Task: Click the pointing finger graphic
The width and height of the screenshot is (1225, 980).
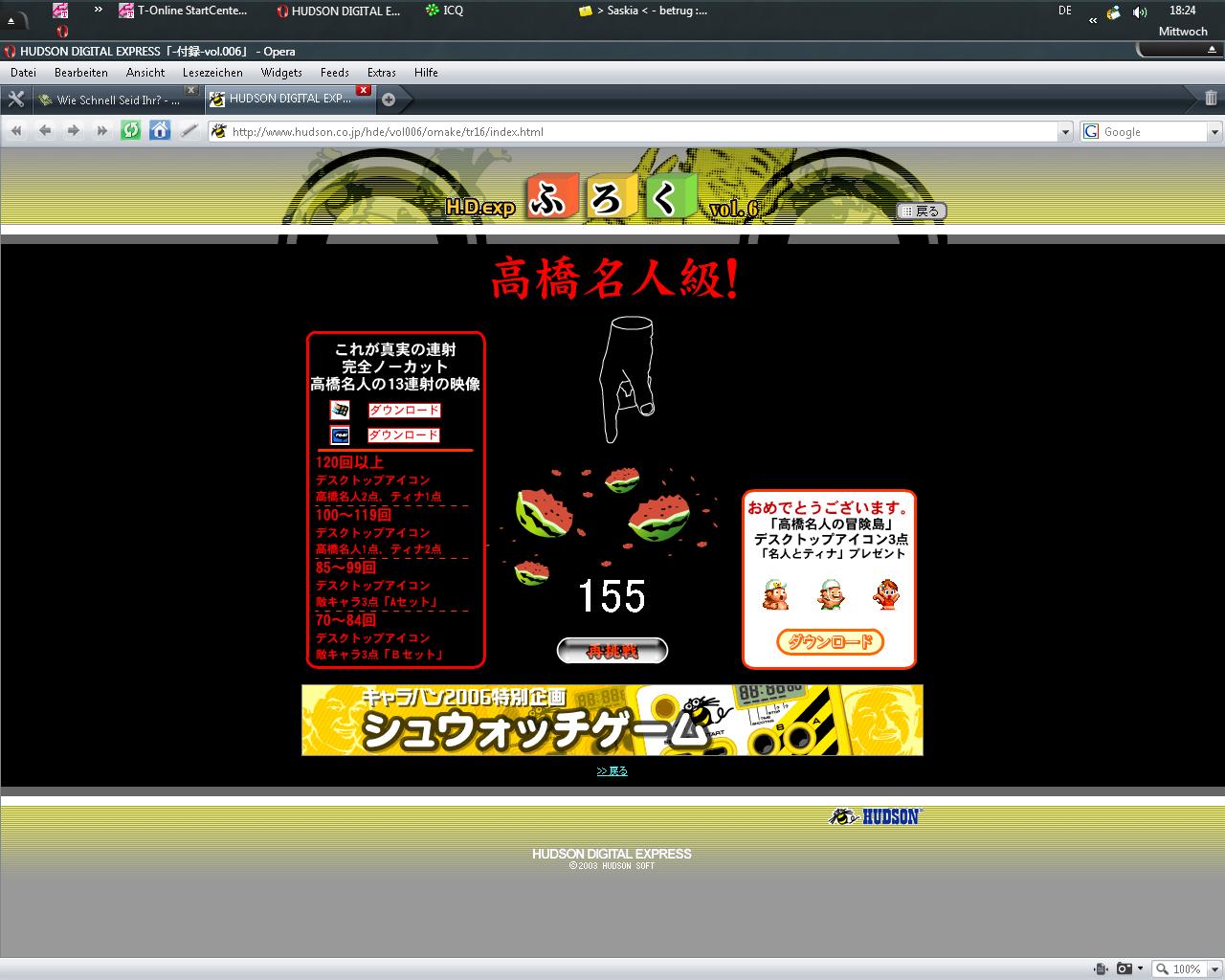Action: click(x=627, y=380)
